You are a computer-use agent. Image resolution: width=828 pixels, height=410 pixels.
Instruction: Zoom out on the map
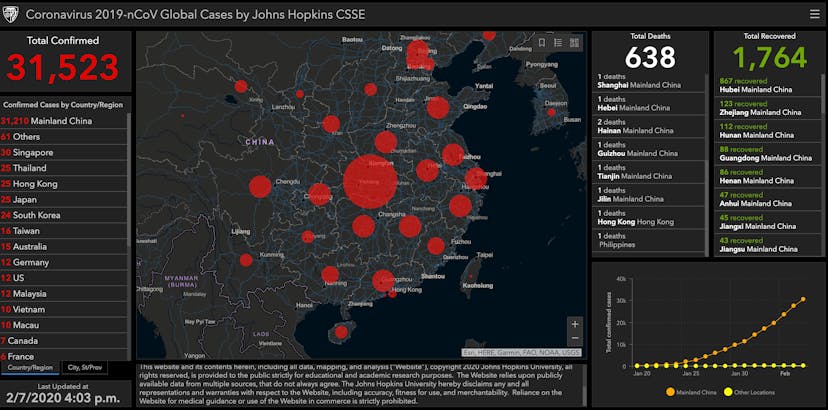click(574, 339)
